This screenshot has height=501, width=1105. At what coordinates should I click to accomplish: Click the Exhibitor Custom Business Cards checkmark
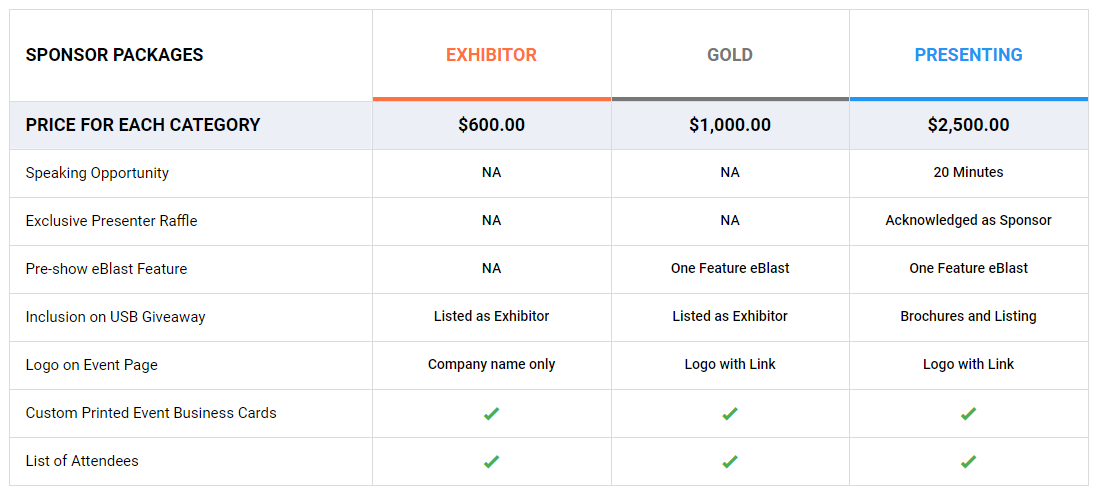(x=491, y=414)
